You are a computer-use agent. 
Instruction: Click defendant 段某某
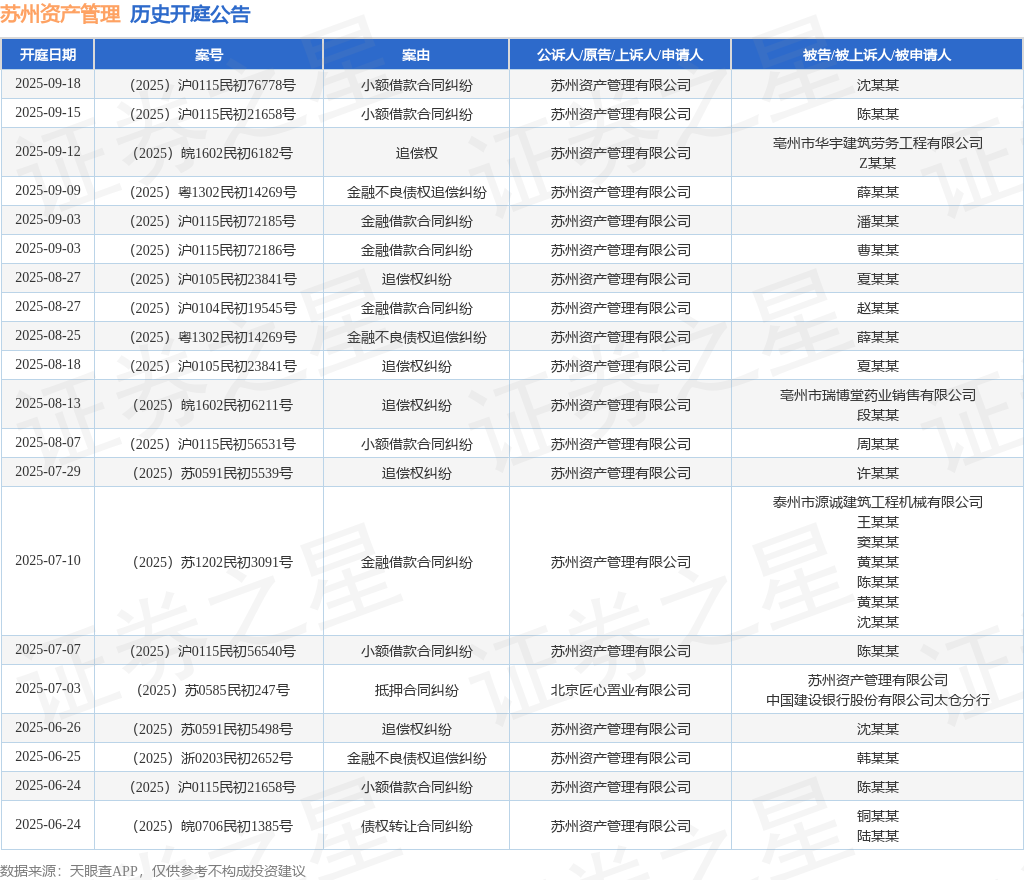click(x=878, y=415)
